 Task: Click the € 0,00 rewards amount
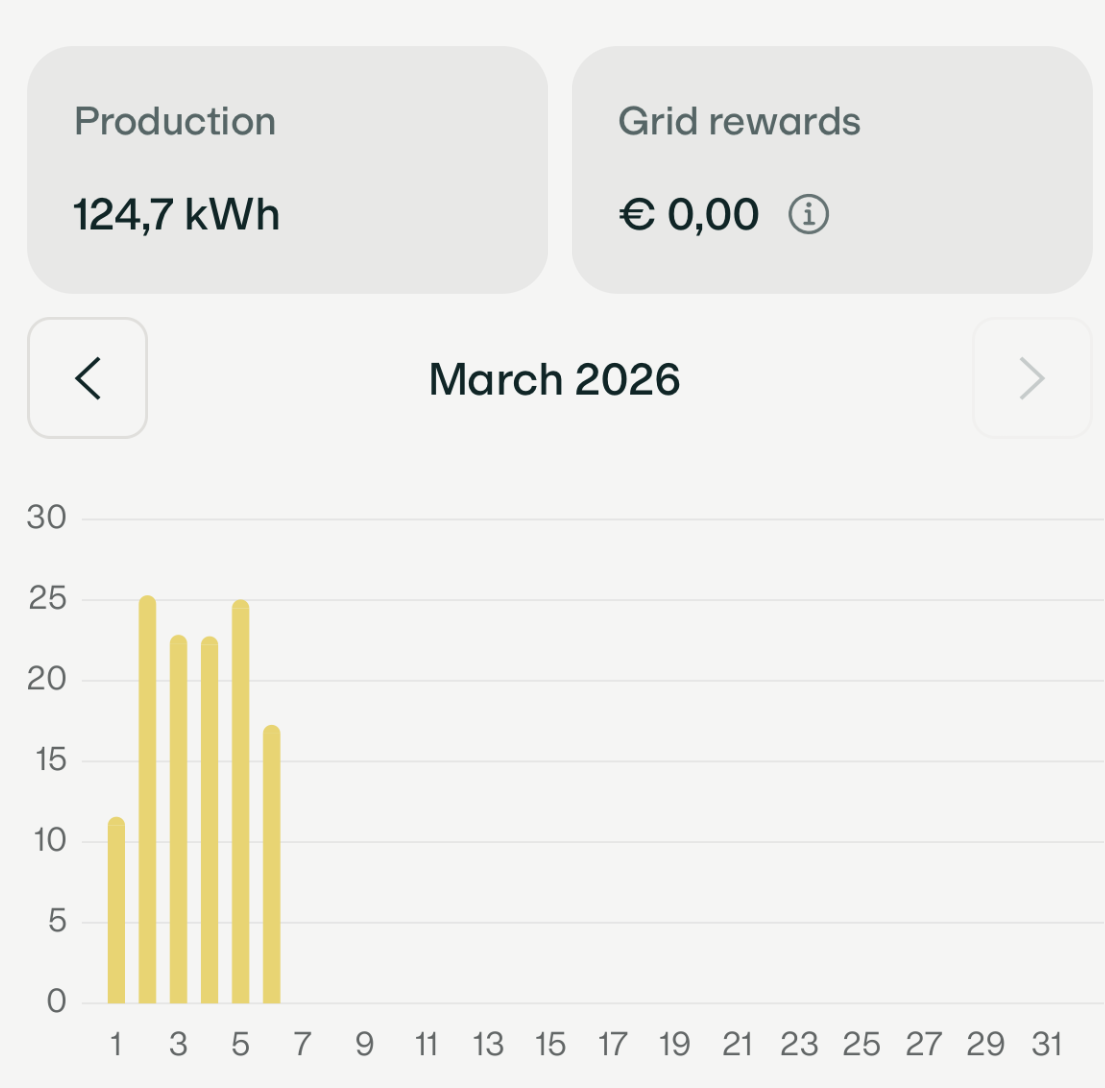pyautogui.click(x=689, y=214)
